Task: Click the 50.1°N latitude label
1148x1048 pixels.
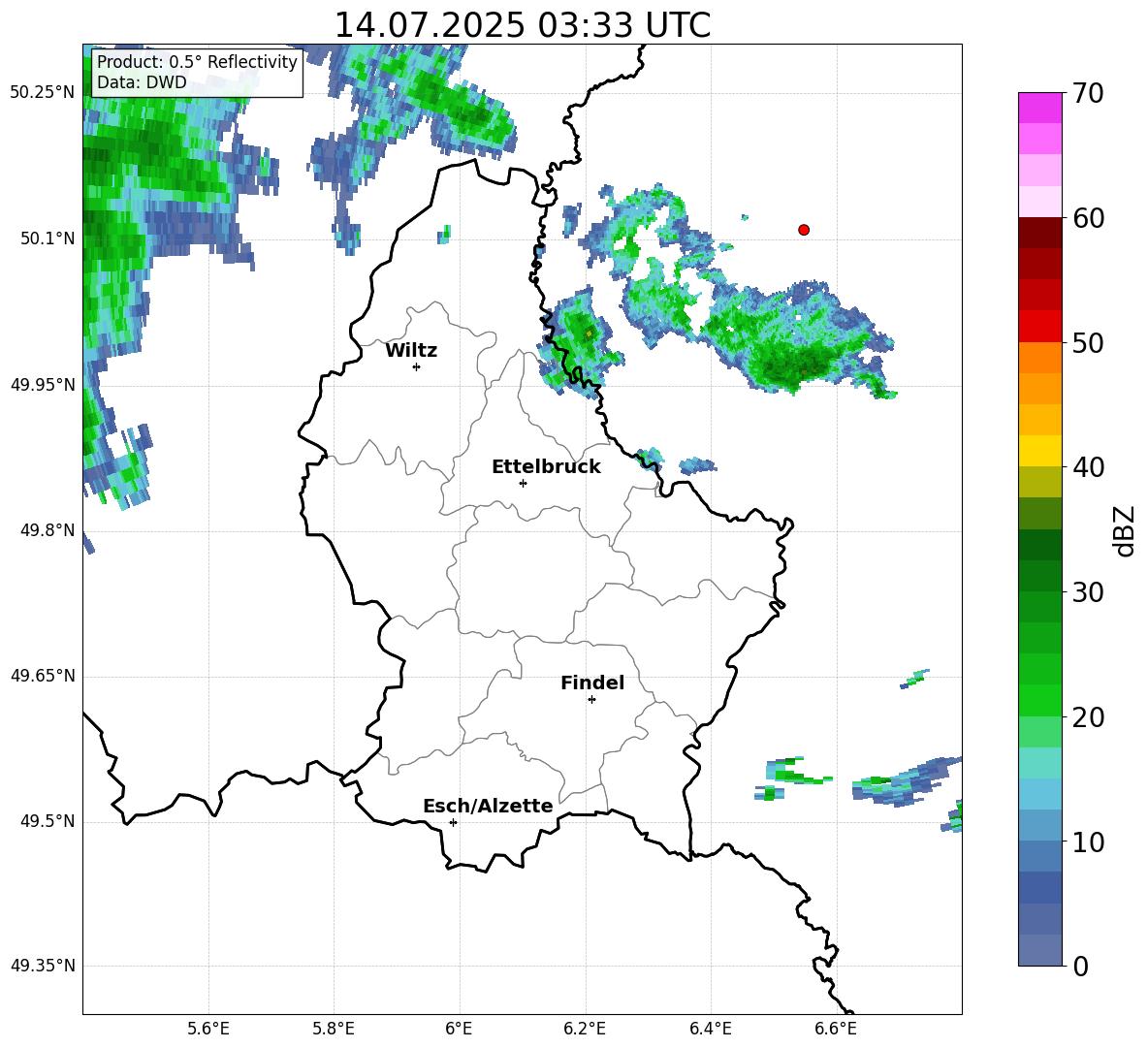Action: (x=47, y=238)
